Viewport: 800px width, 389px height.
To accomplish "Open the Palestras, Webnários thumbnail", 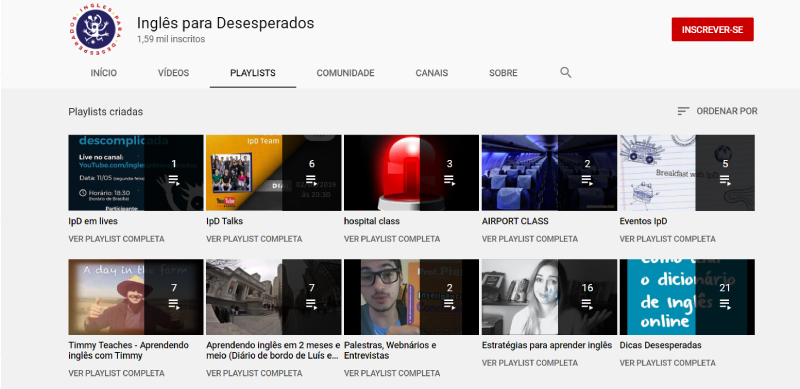I will click(411, 297).
